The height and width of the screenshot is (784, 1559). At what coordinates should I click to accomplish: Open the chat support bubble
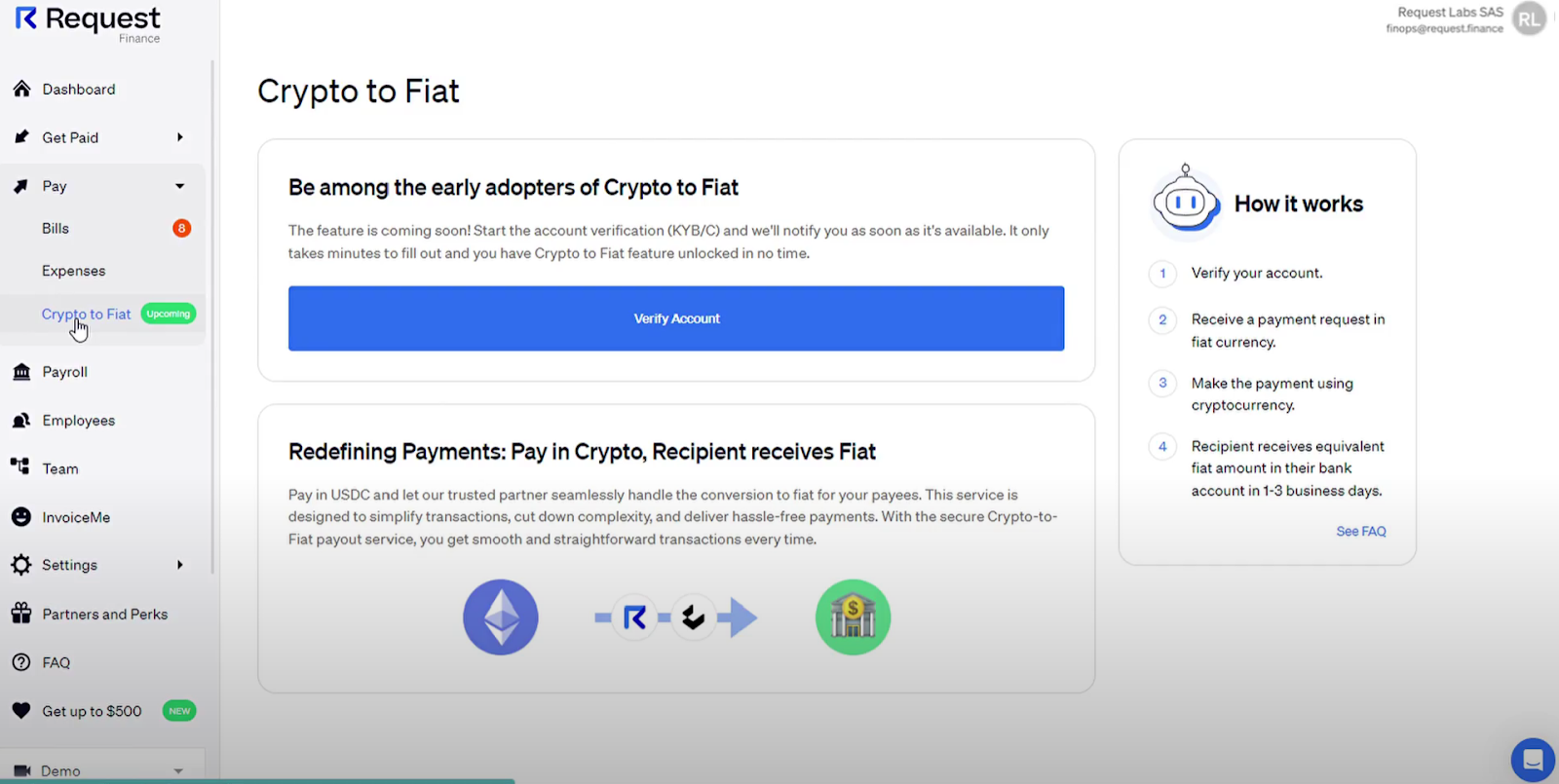tap(1533, 760)
